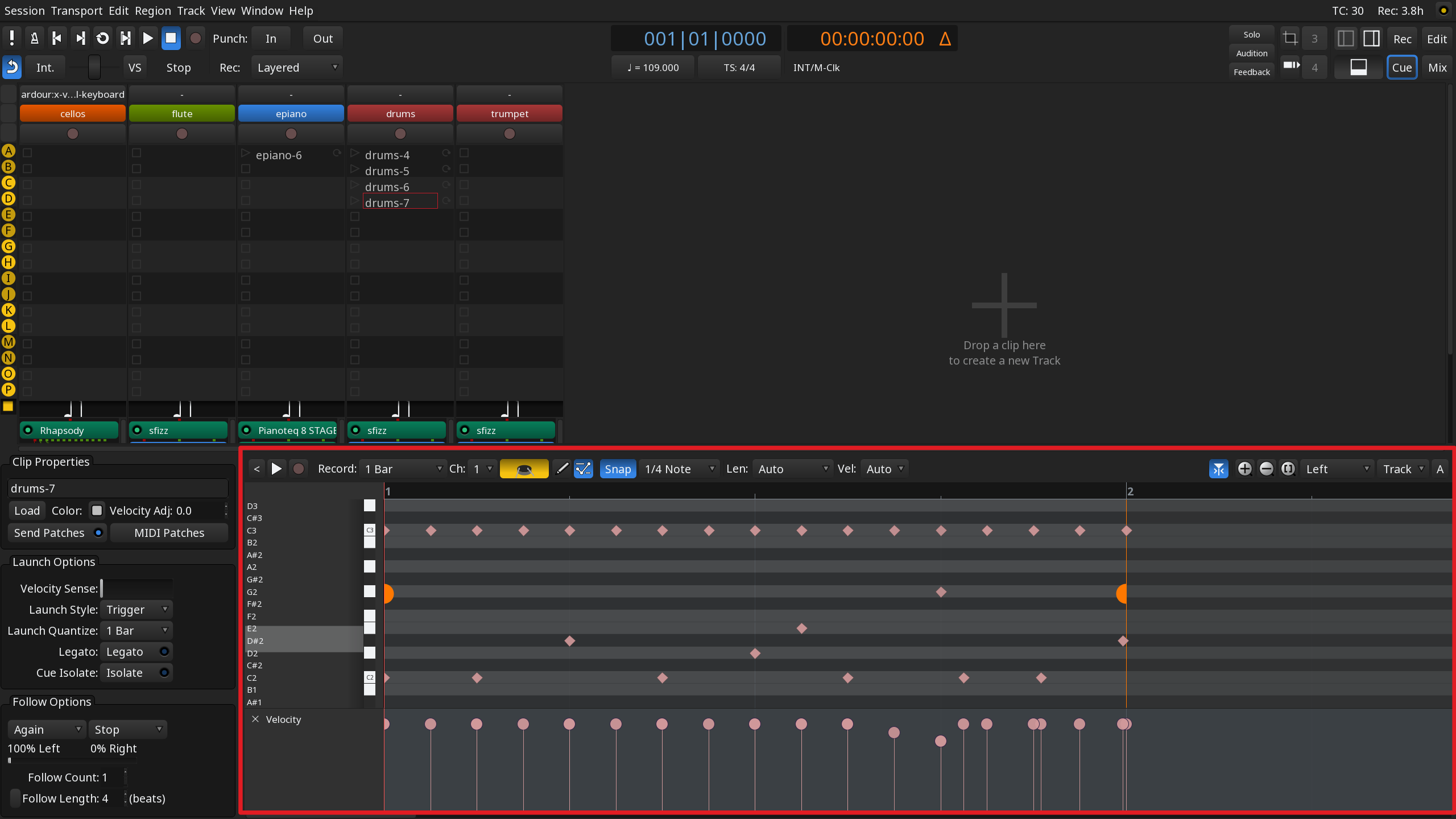
Task: Click the panic exclamation icon in transport bar
Action: click(11, 38)
